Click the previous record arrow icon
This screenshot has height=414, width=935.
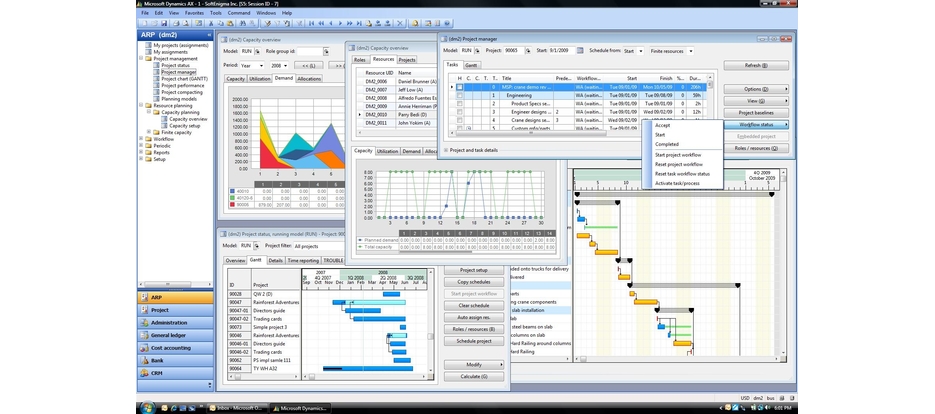(330, 23)
